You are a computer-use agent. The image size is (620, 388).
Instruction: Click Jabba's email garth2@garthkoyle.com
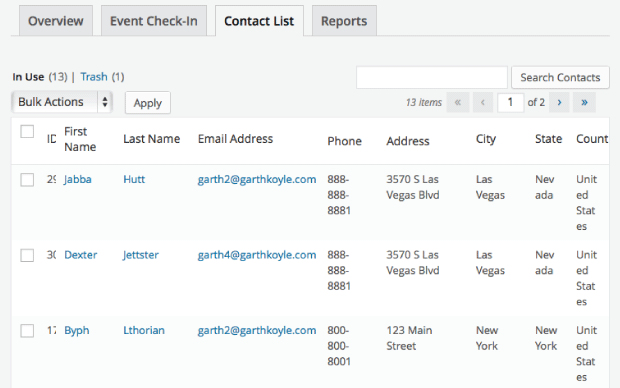[x=257, y=180]
